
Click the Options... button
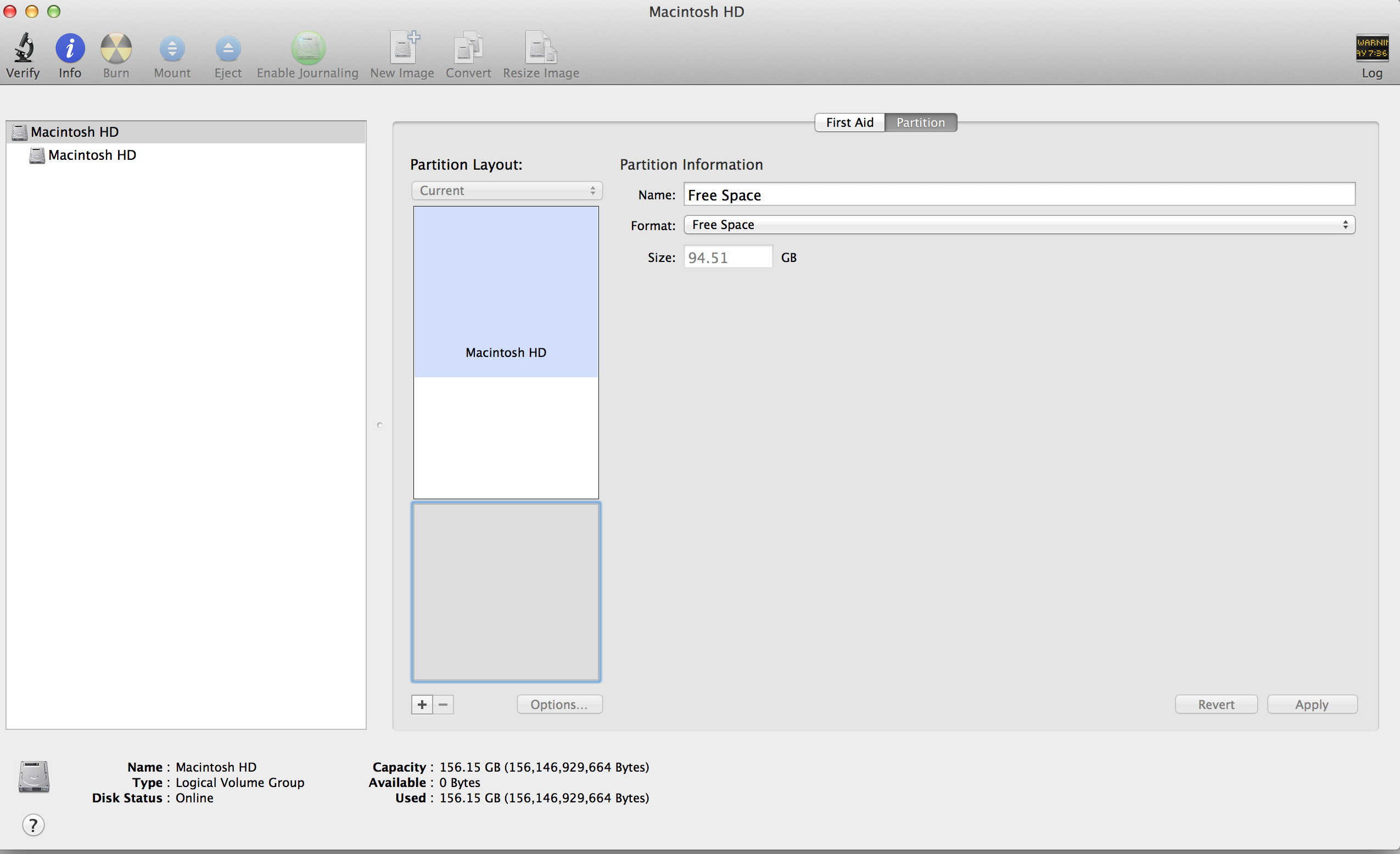click(x=559, y=704)
